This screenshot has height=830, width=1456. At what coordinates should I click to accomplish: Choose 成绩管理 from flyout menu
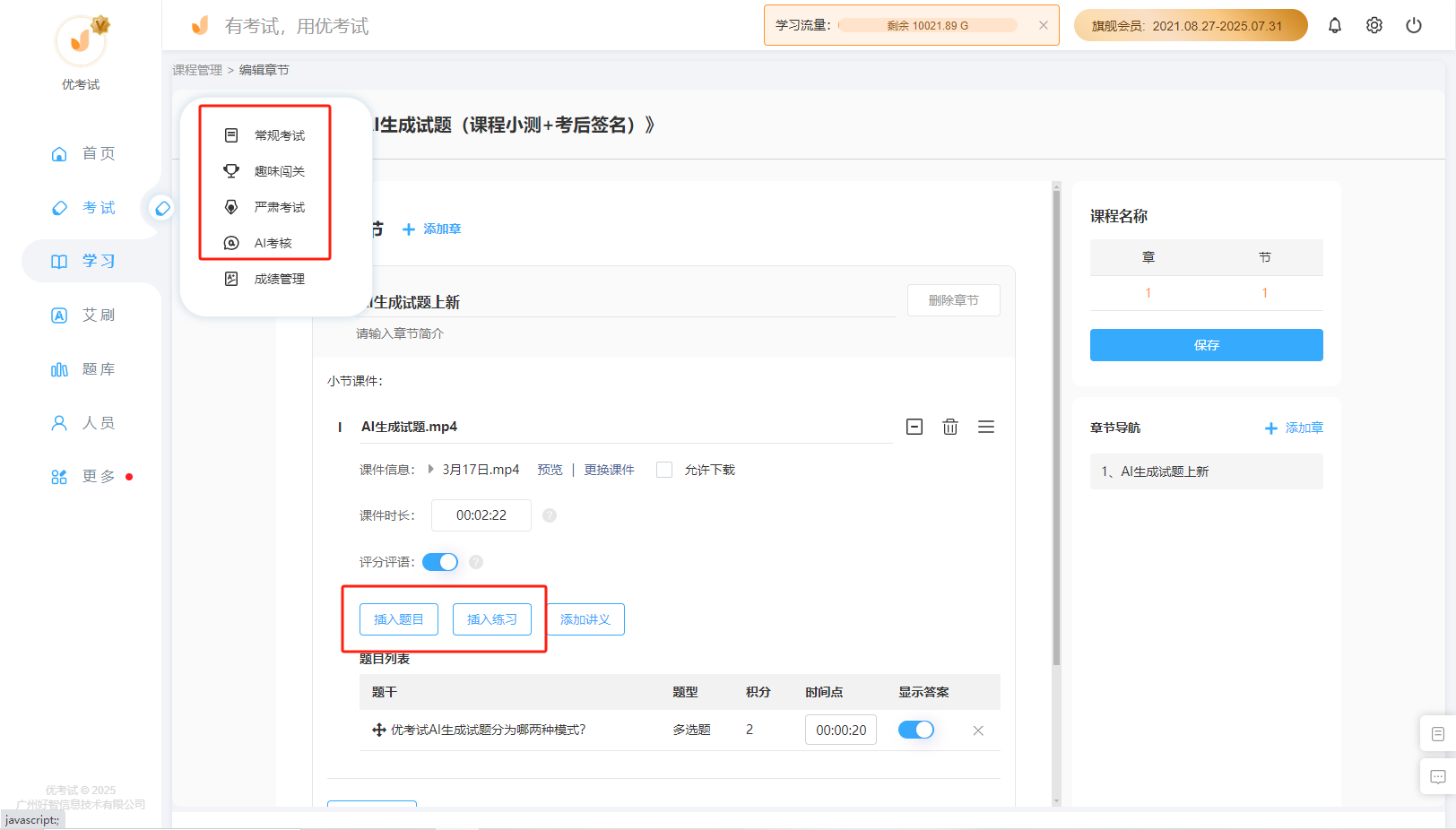(265, 279)
